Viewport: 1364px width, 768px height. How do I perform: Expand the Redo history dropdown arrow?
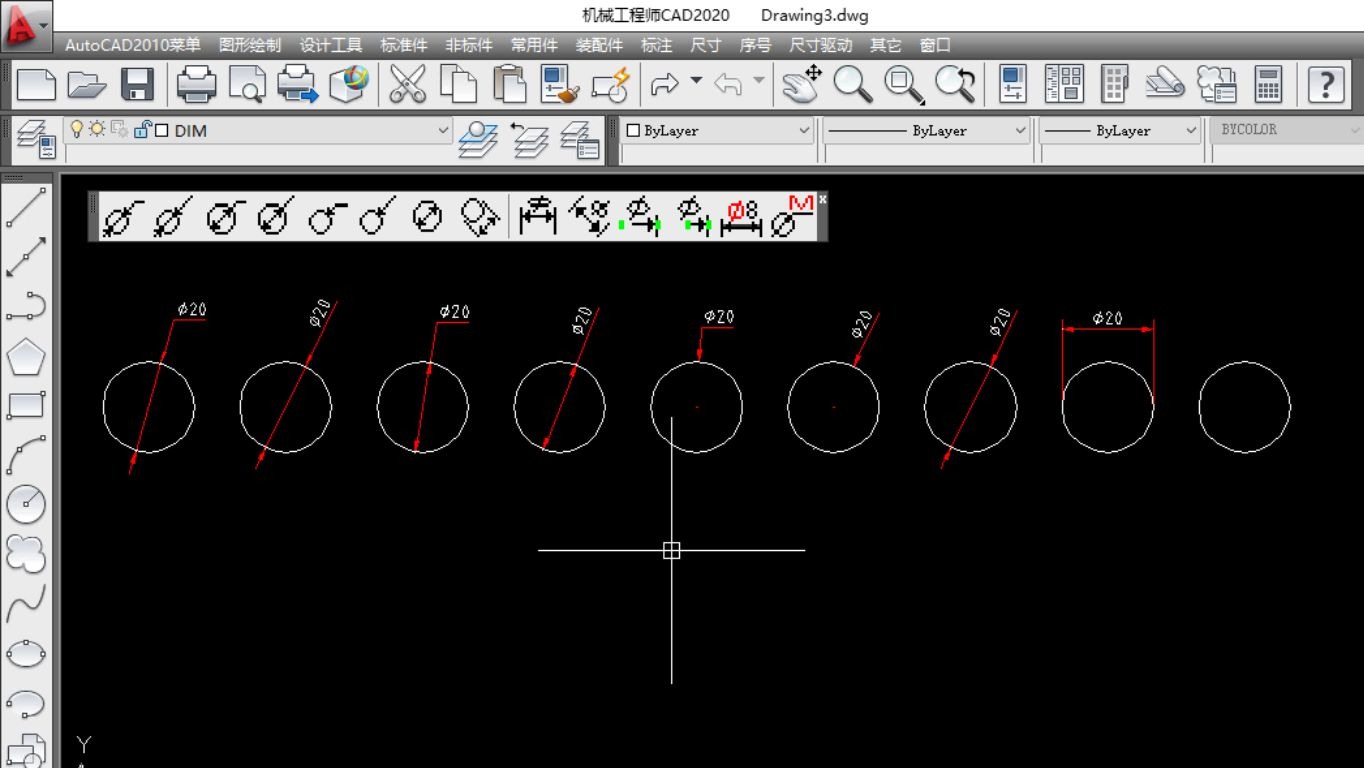[696, 80]
